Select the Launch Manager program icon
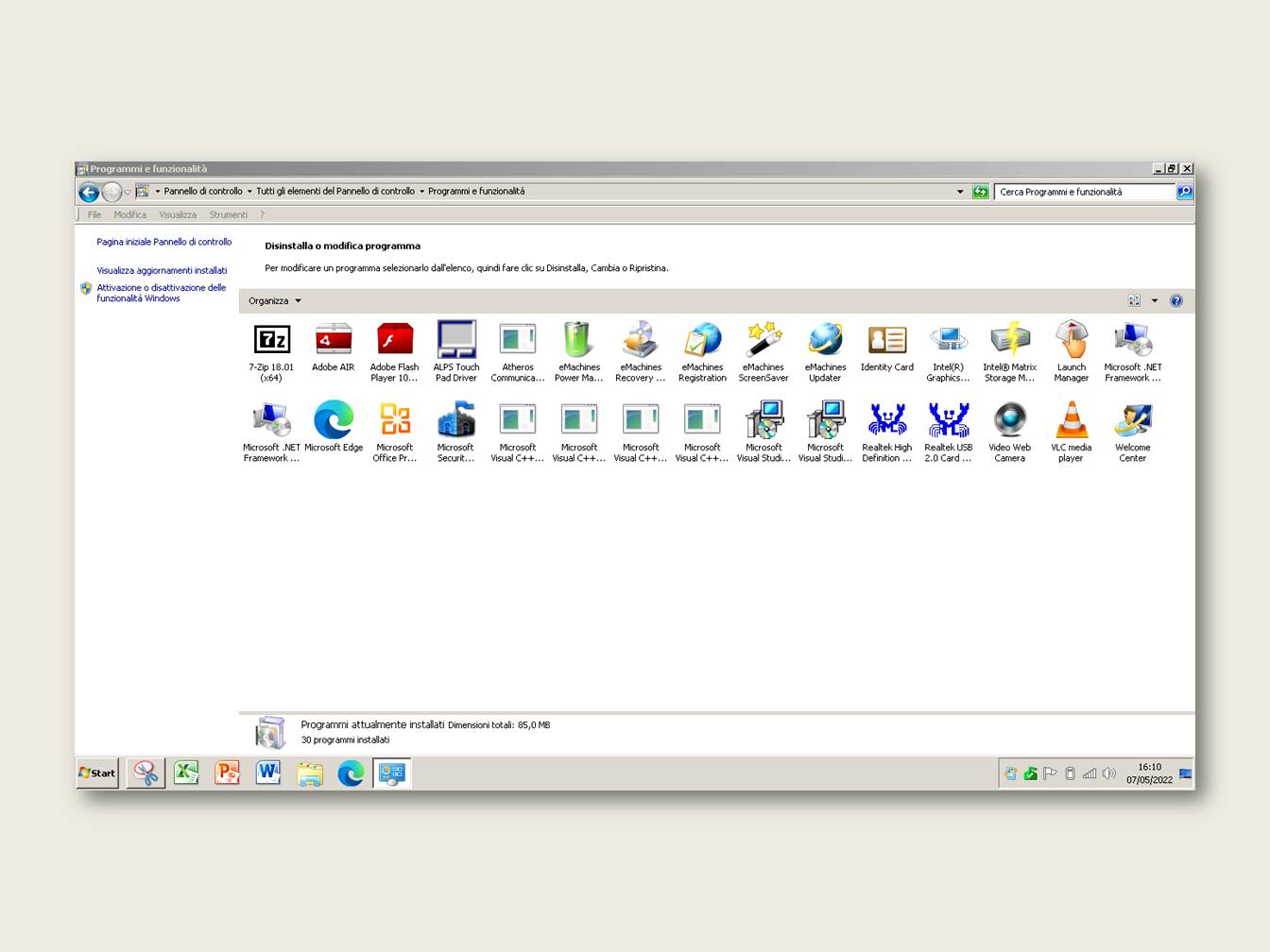Image resolution: width=1270 pixels, height=952 pixels. [x=1071, y=341]
